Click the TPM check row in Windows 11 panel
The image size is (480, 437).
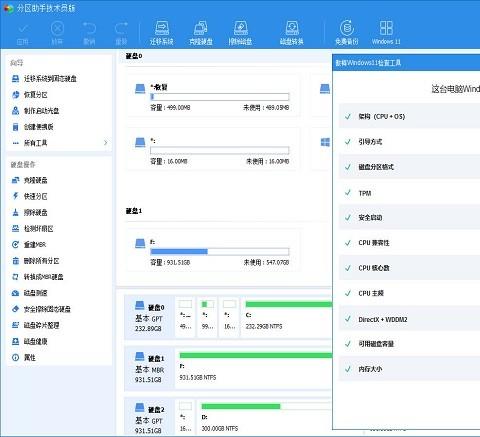409,193
